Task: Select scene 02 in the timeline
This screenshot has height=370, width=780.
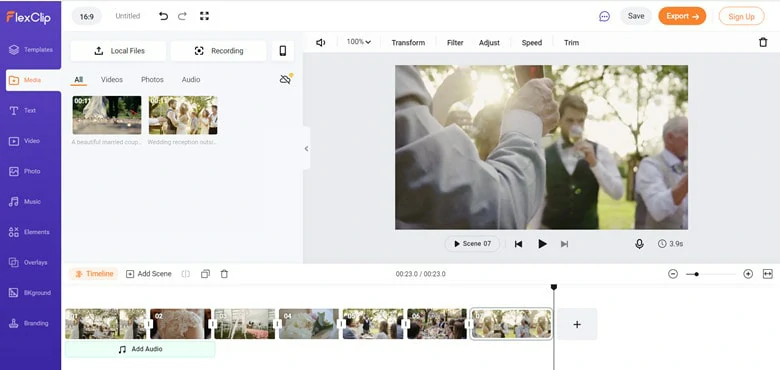Action: click(181, 324)
